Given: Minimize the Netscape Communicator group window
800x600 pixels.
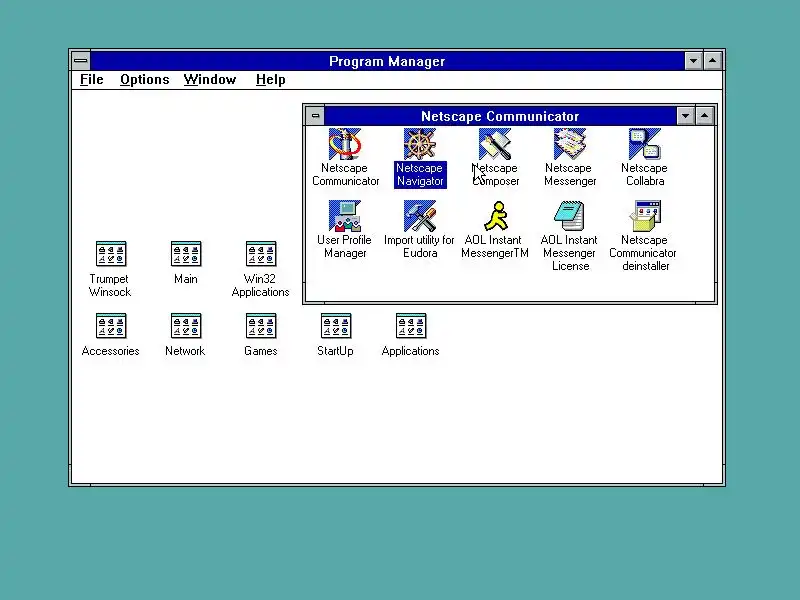Looking at the screenshot, I should coord(685,116).
